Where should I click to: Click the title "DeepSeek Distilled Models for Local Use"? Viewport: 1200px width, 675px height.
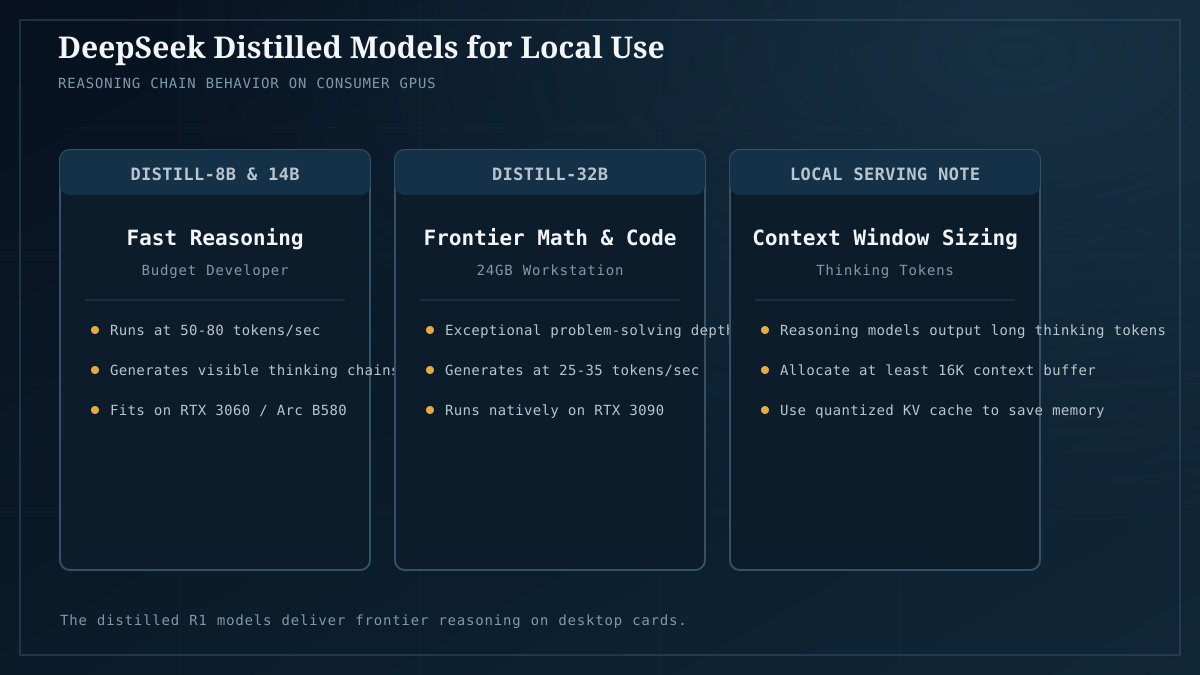(361, 47)
